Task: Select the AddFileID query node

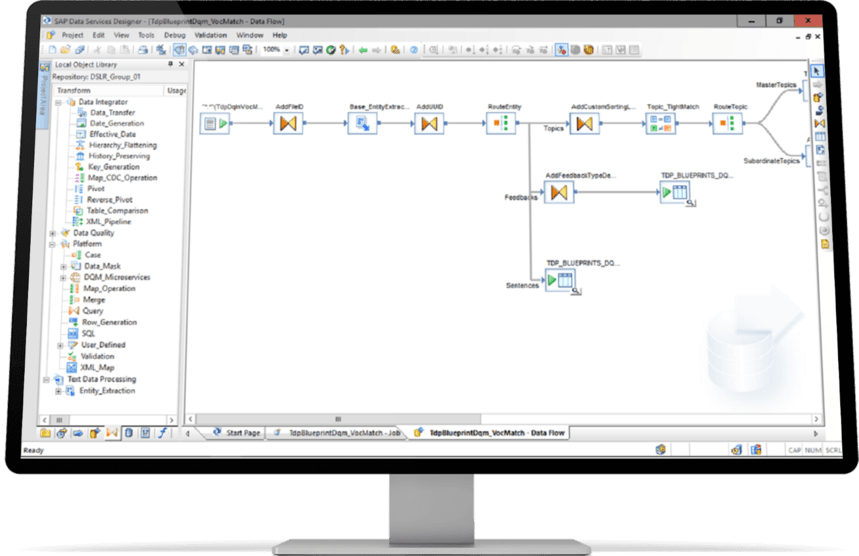Action: (x=288, y=124)
